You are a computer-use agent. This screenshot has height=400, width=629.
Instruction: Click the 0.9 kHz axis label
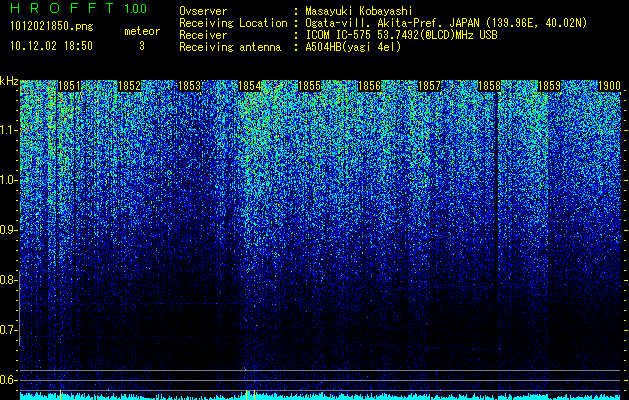[9, 230]
